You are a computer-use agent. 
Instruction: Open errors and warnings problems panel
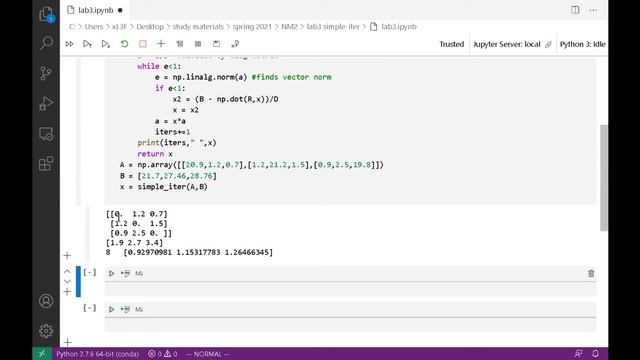click(162, 354)
